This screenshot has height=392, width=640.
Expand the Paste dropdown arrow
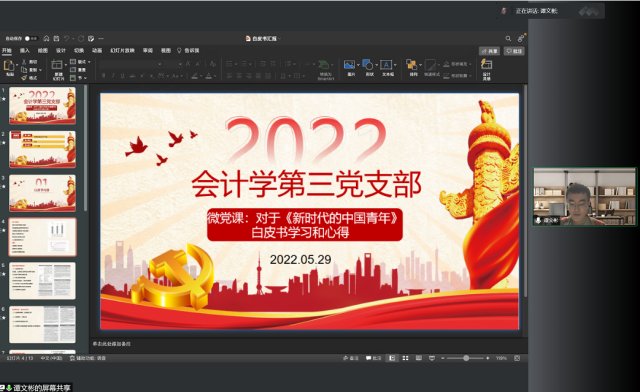[17, 65]
